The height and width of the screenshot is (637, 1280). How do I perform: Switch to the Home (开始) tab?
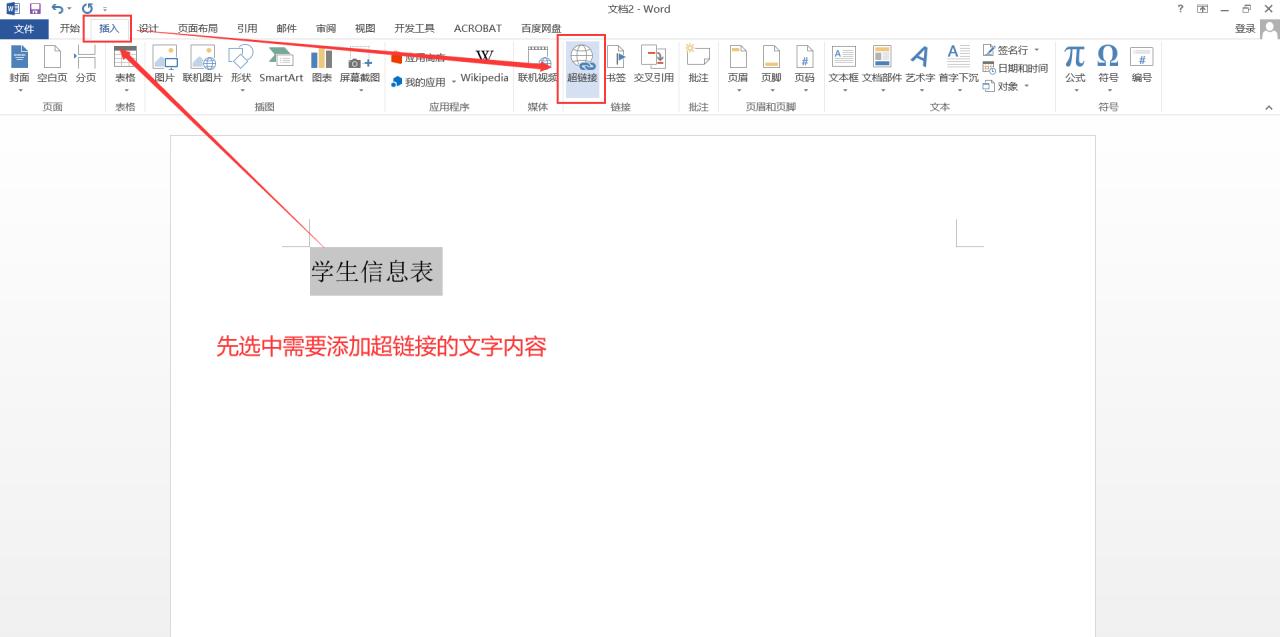[x=69, y=29]
